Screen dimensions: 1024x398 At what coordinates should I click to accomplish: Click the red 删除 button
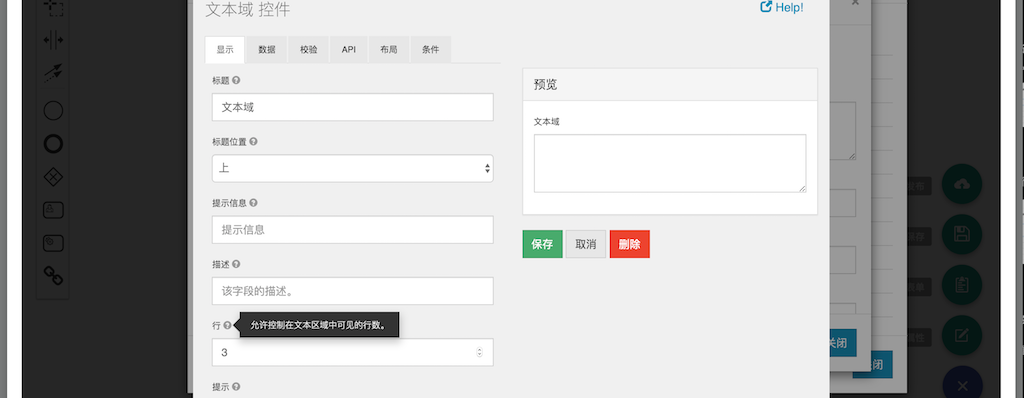630,244
